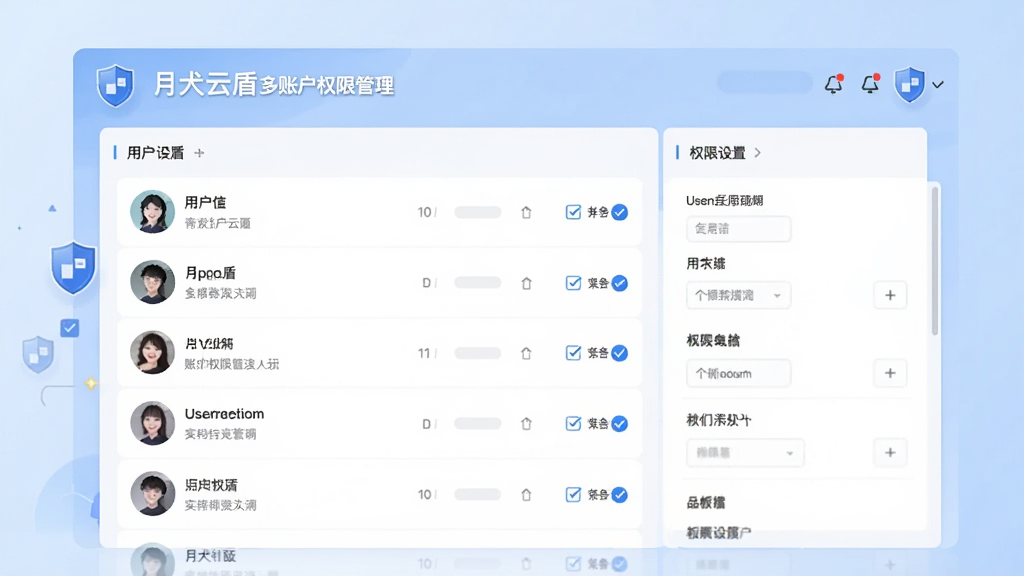Click upload arrow icon in 月ppo盾 row

[526, 283]
